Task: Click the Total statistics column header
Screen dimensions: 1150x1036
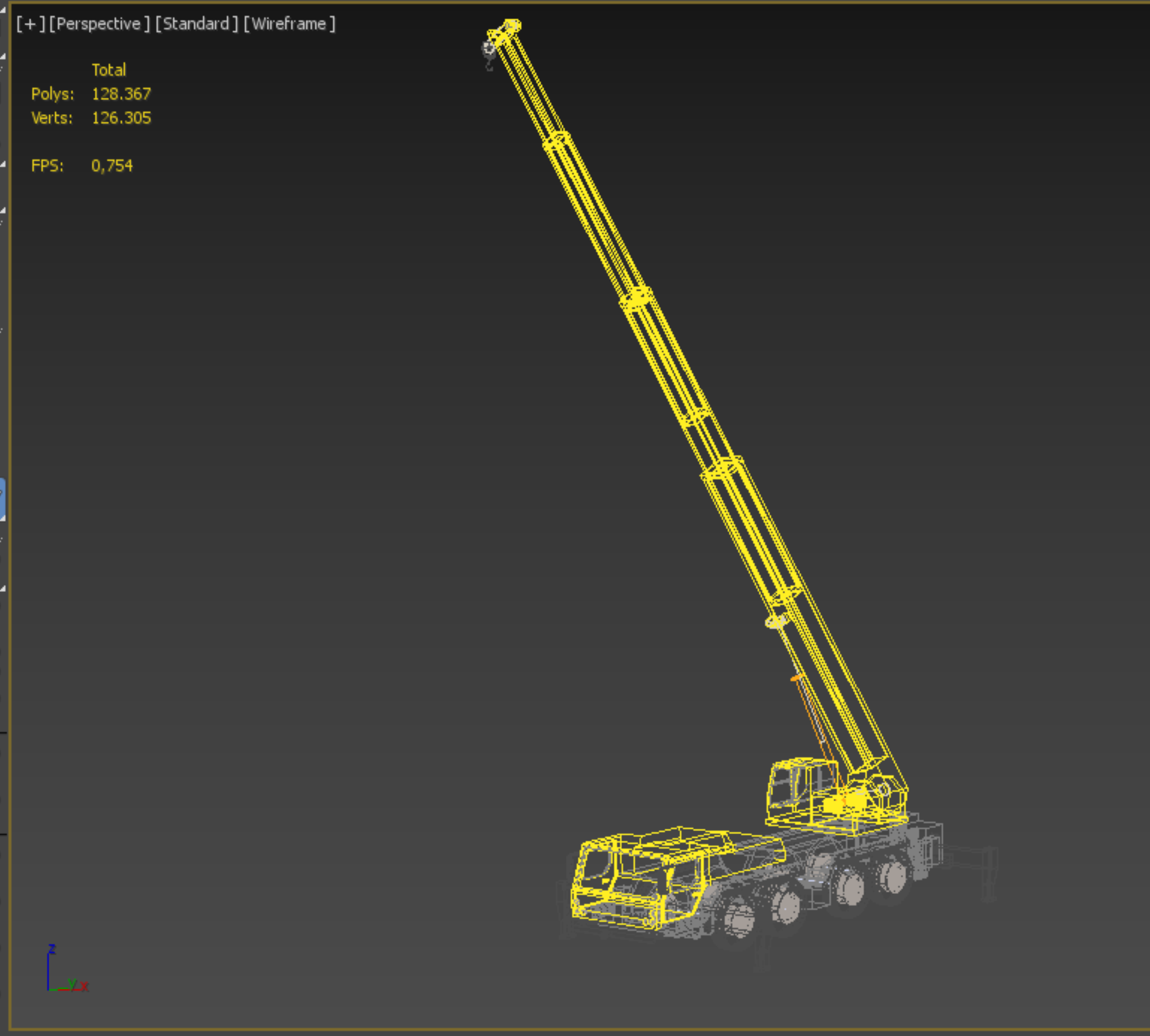Action: pos(109,70)
